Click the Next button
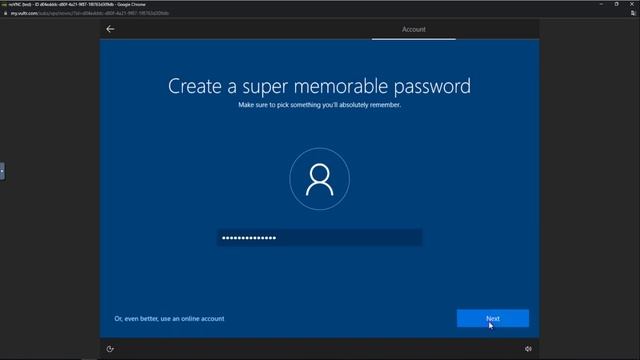Image resolution: width=640 pixels, height=360 pixels. pos(493,318)
